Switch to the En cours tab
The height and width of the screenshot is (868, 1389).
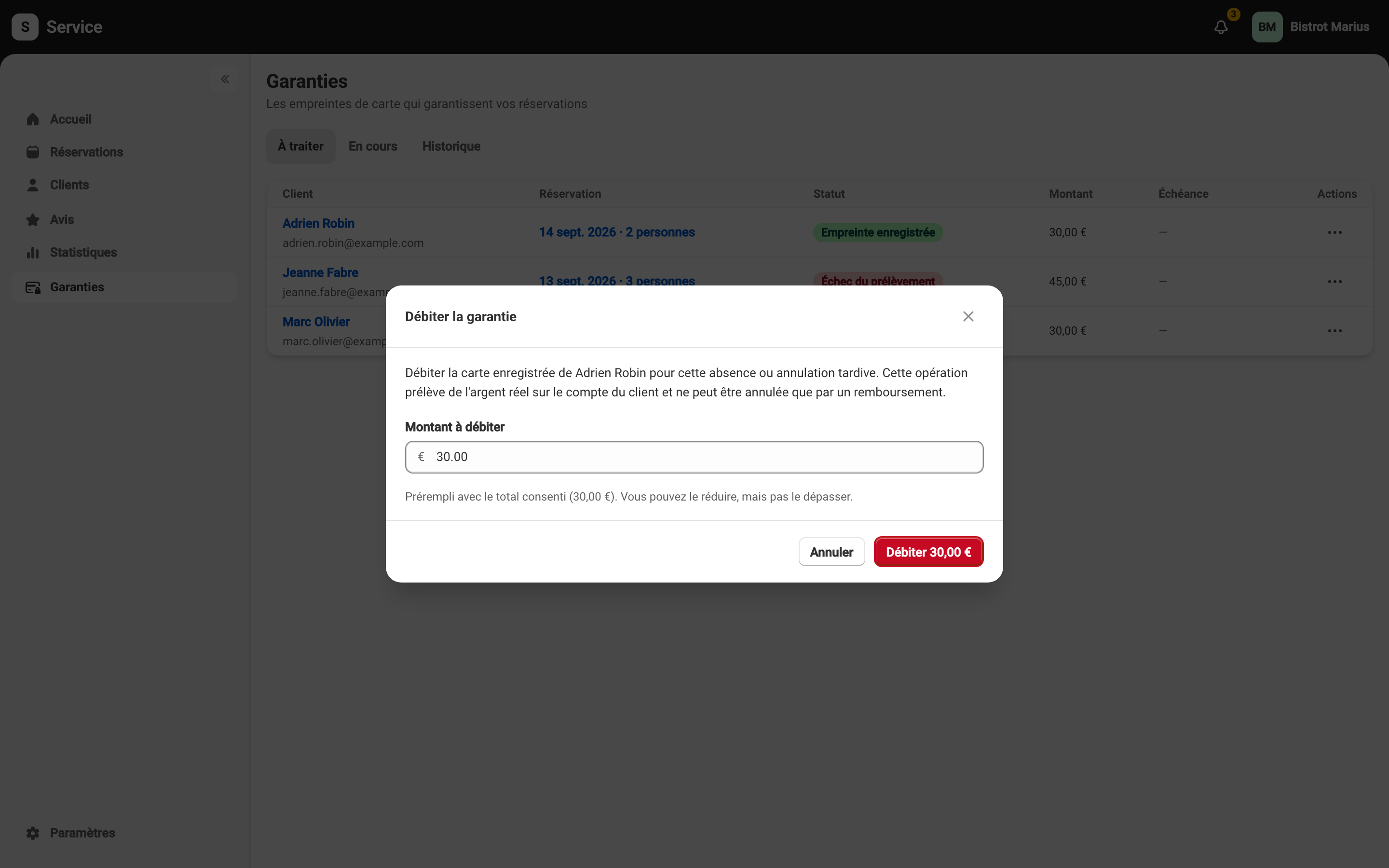(372, 147)
